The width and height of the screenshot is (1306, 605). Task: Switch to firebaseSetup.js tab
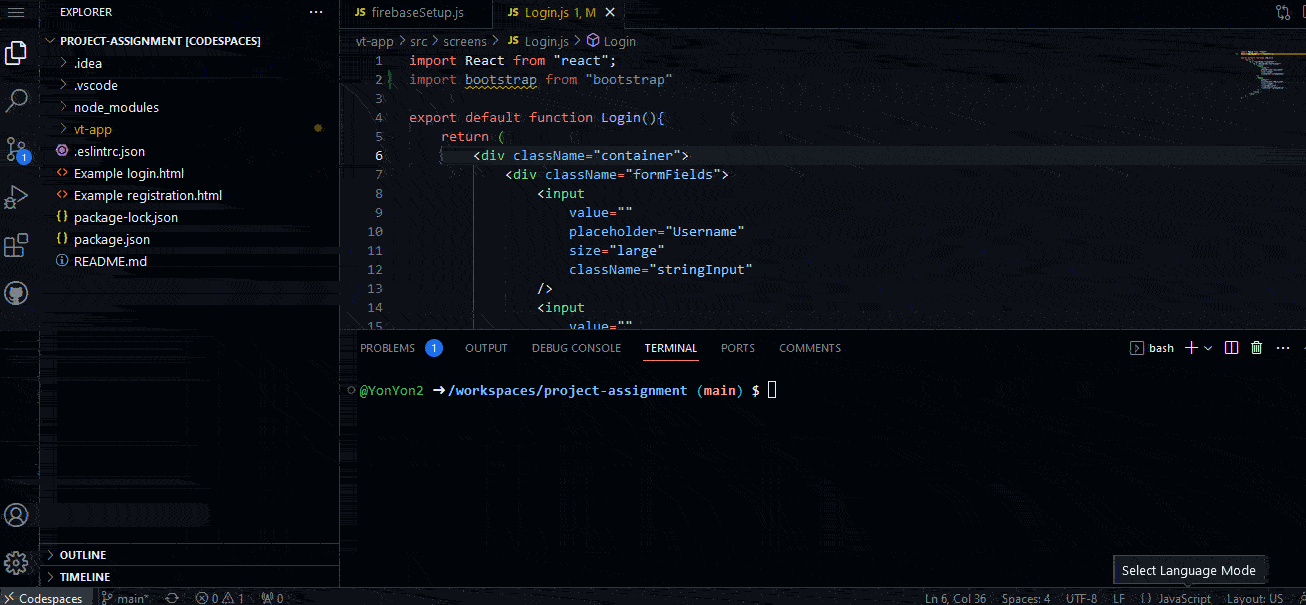(x=418, y=13)
